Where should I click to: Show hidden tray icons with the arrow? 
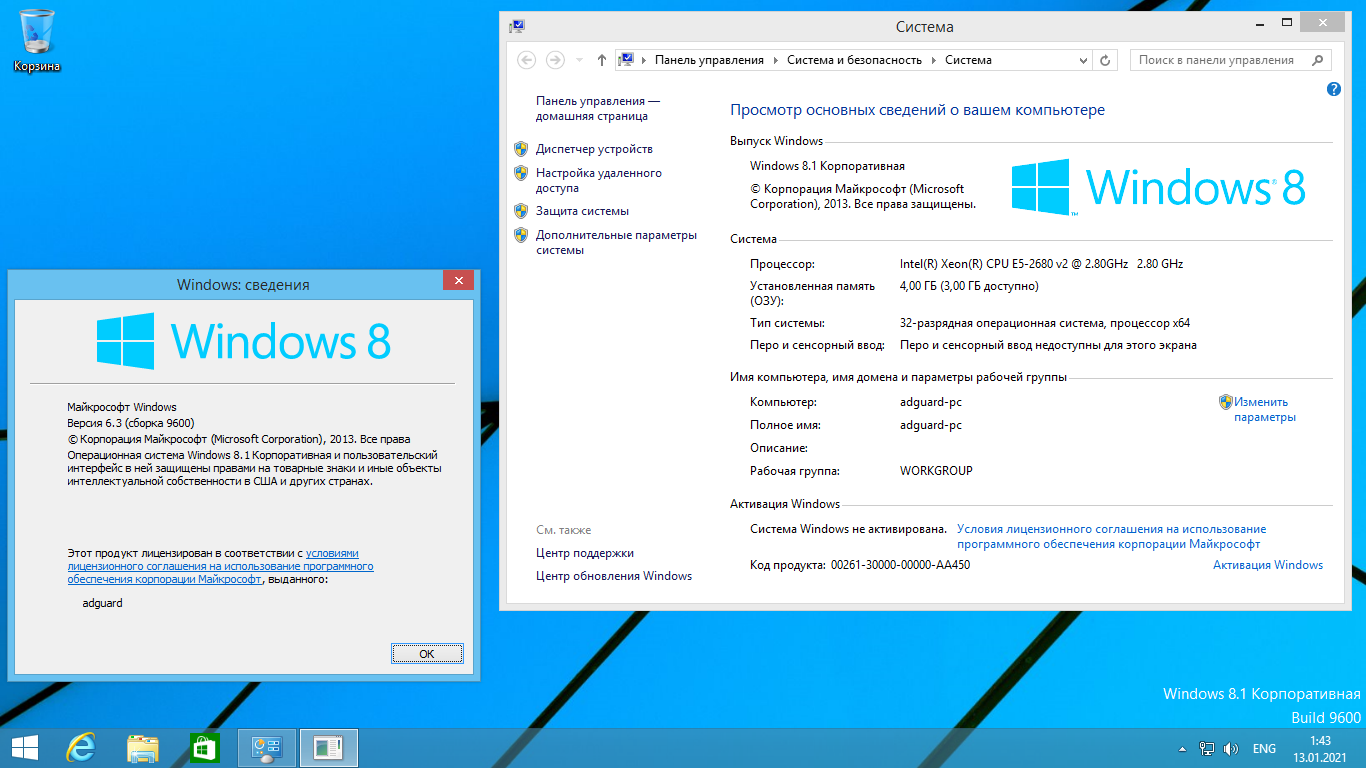tap(1183, 748)
